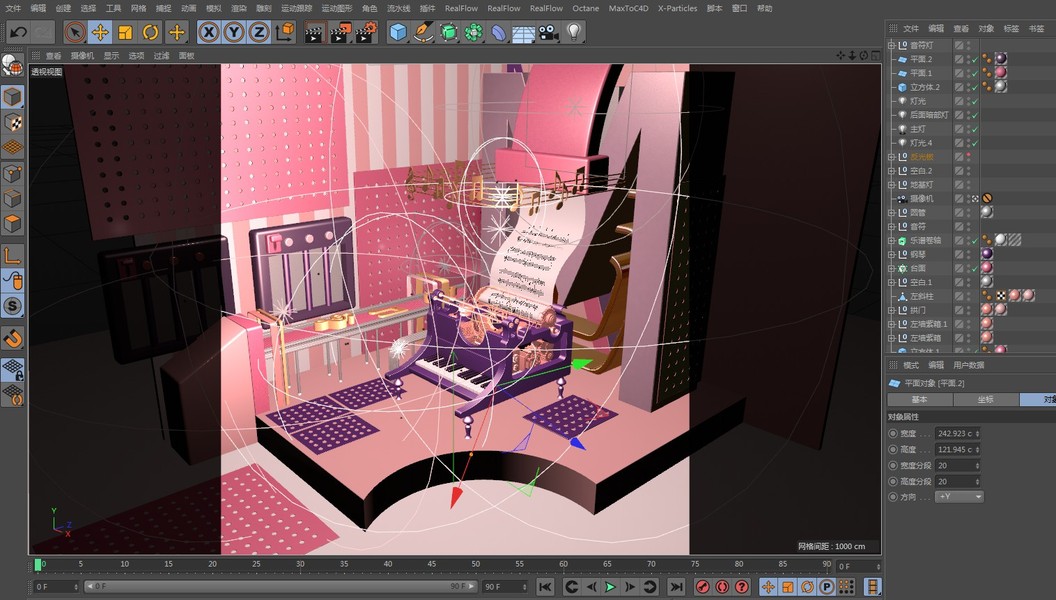Open the viewport 摄像机 menu

click(x=83, y=56)
